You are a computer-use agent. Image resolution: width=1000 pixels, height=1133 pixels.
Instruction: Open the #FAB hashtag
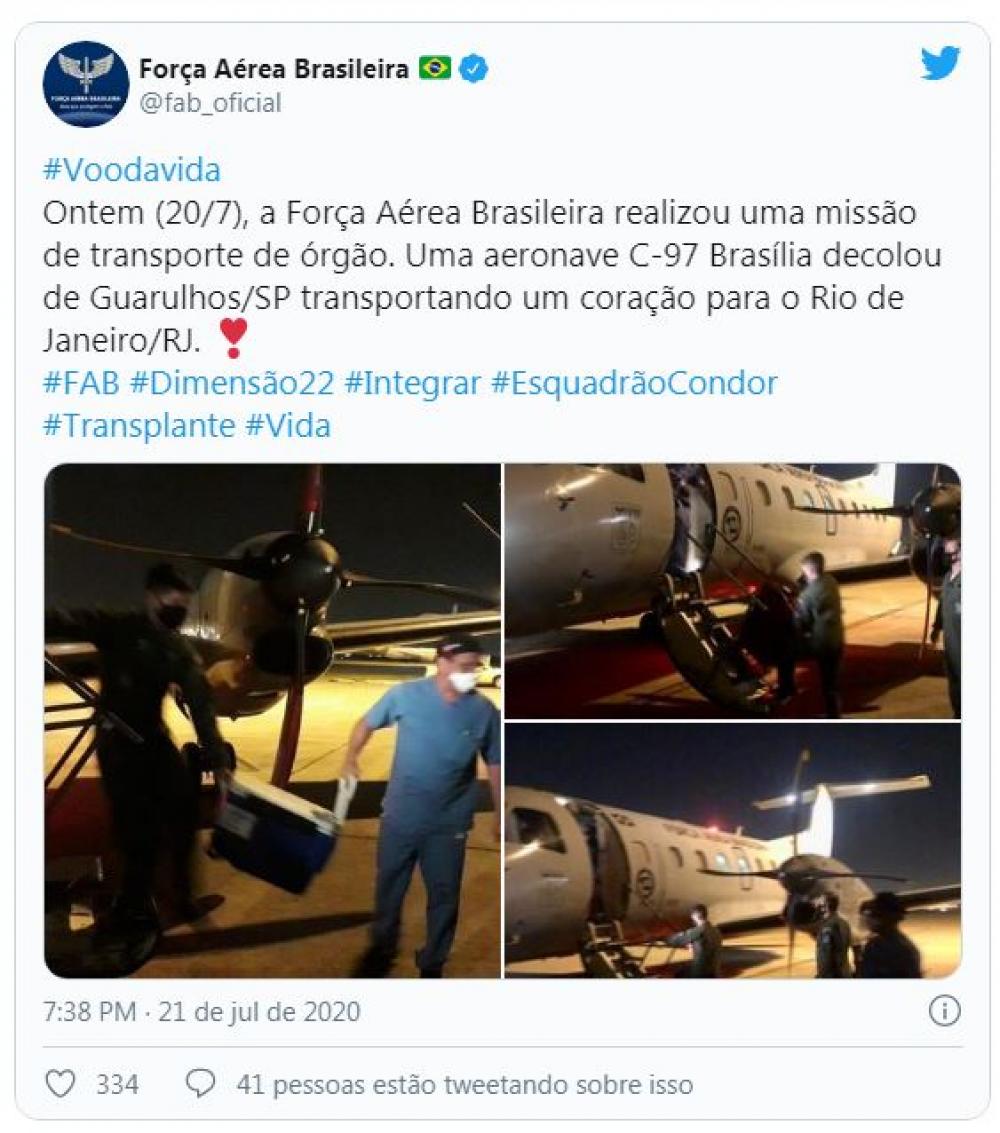81,383
